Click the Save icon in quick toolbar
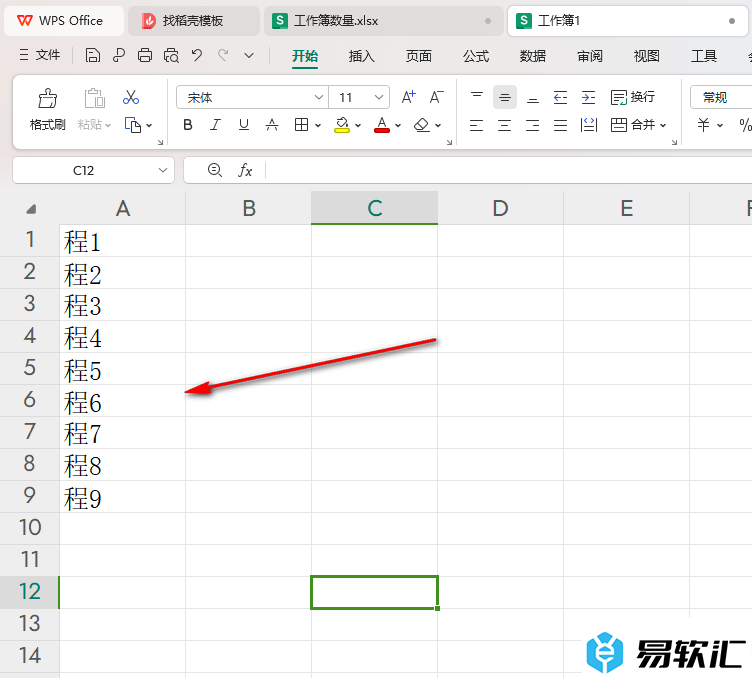 (x=93, y=56)
